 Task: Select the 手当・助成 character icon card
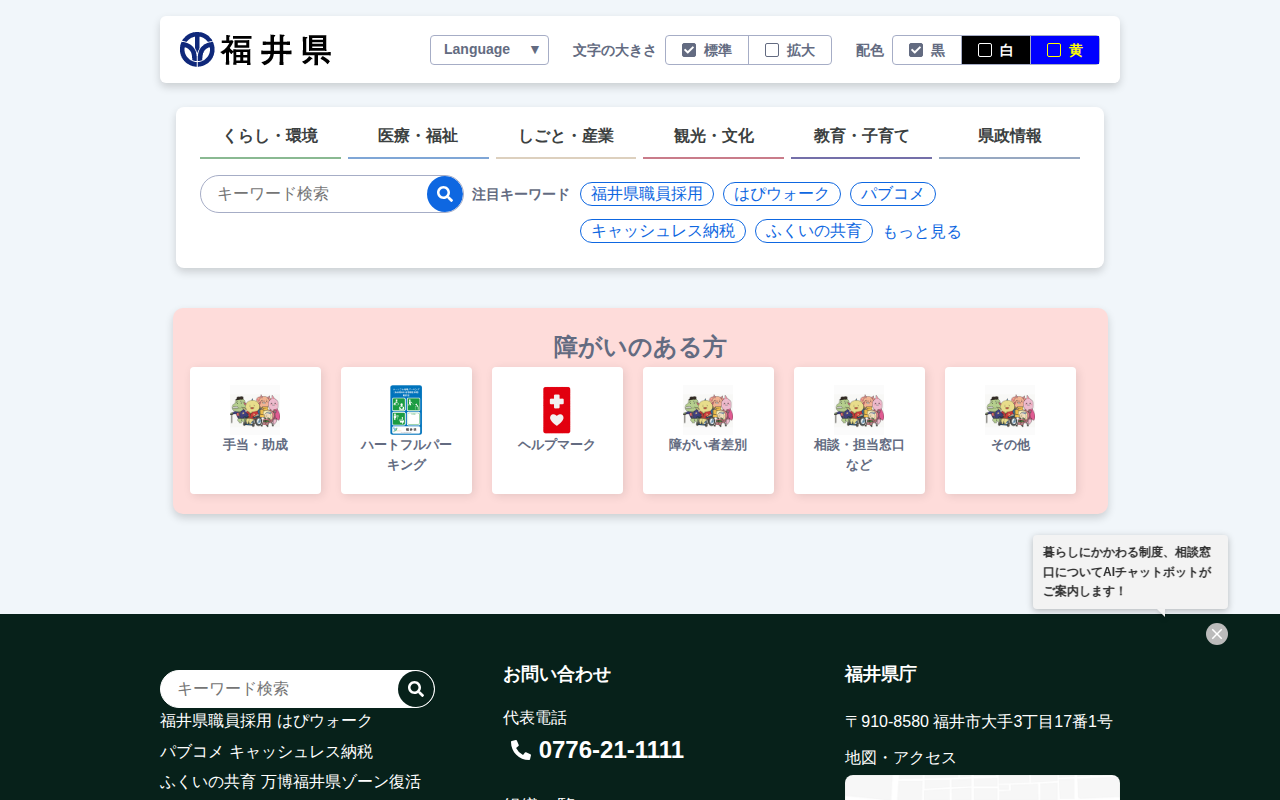[x=255, y=430]
